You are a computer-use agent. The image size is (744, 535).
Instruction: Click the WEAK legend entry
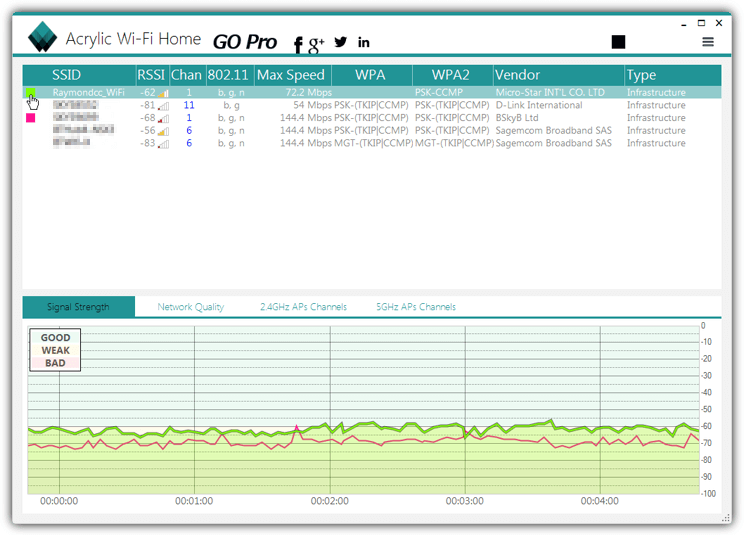[56, 351]
